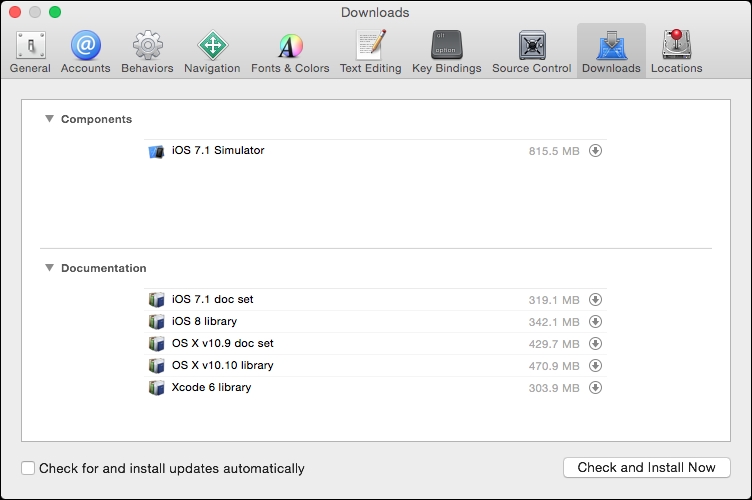The height and width of the screenshot is (500, 752).
Task: Click the Downloads window title
Action: click(x=375, y=12)
